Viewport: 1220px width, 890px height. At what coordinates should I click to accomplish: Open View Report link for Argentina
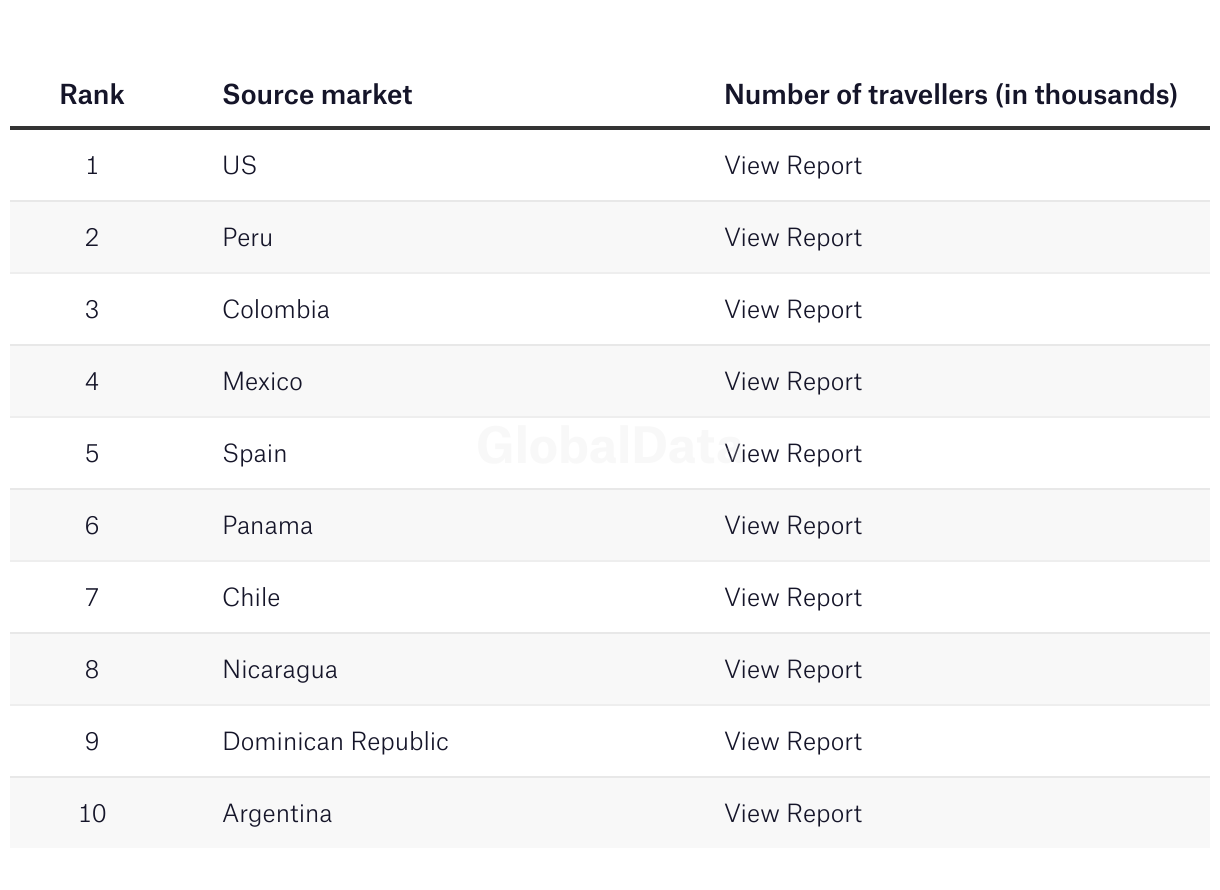pyautogui.click(x=793, y=813)
